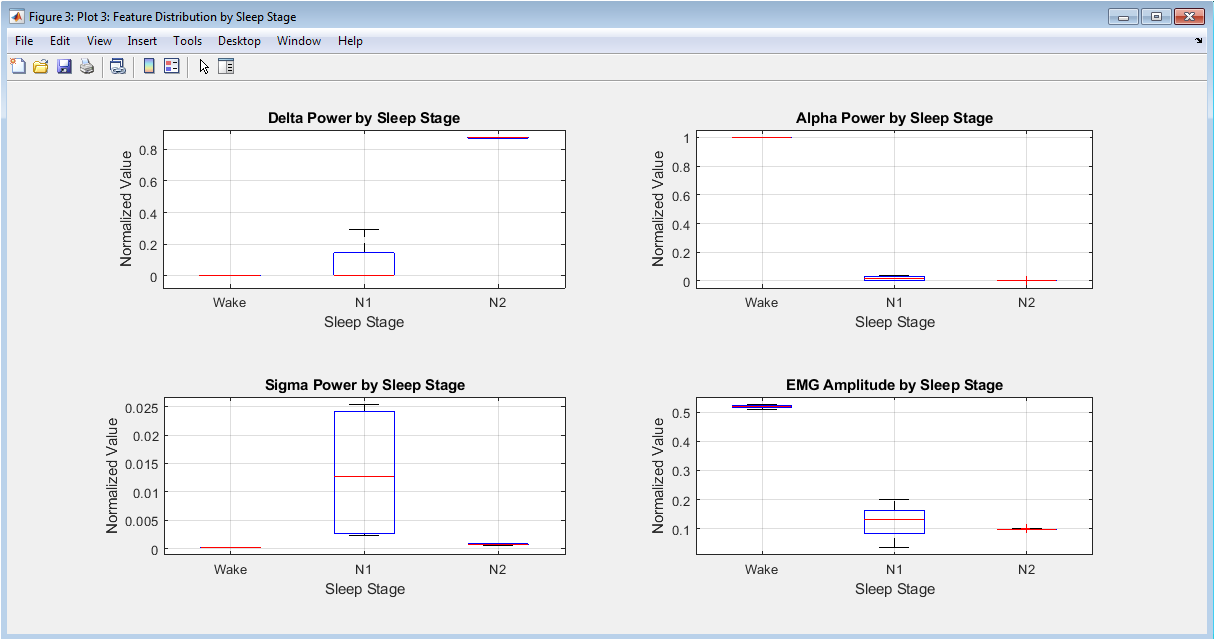Open the Help menu
The image size is (1215, 640).
point(350,41)
